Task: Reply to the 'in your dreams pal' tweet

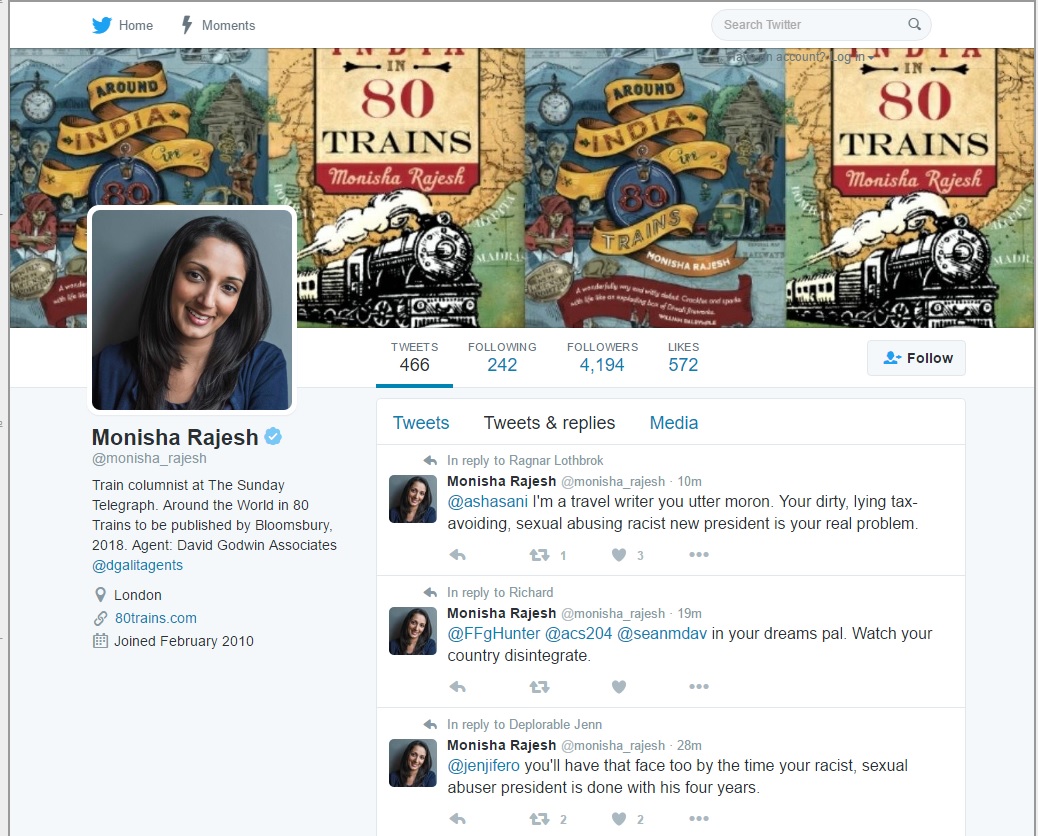Action: (457, 686)
